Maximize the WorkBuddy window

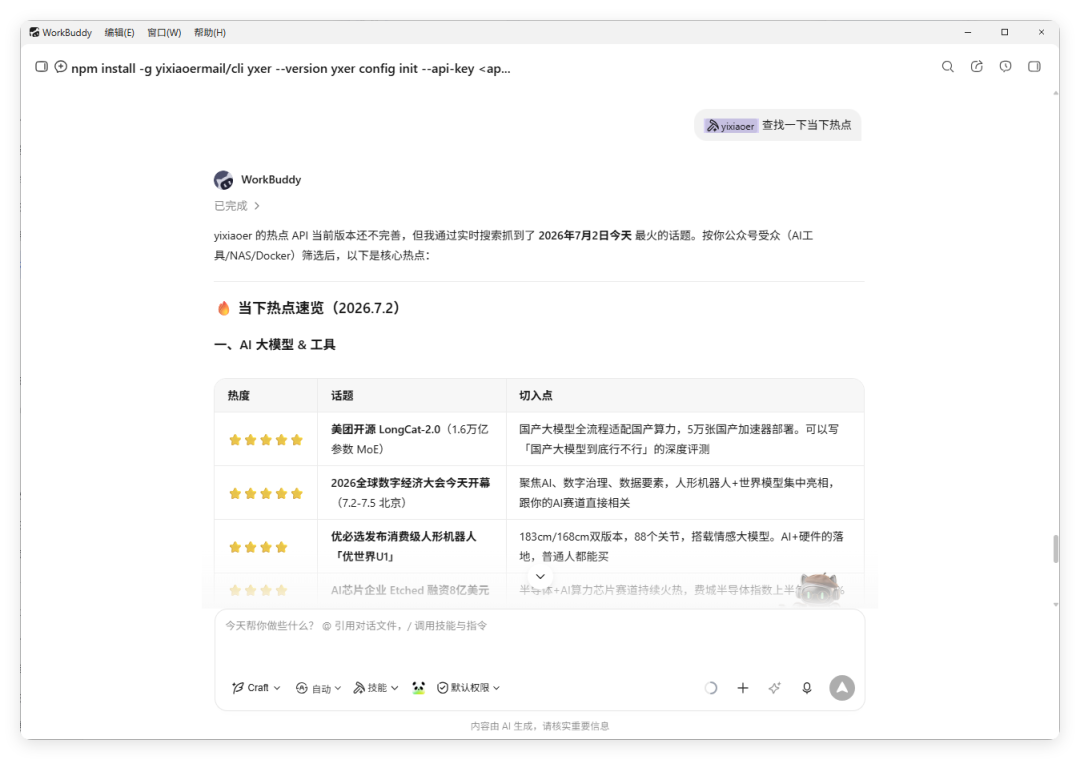pos(1004,32)
